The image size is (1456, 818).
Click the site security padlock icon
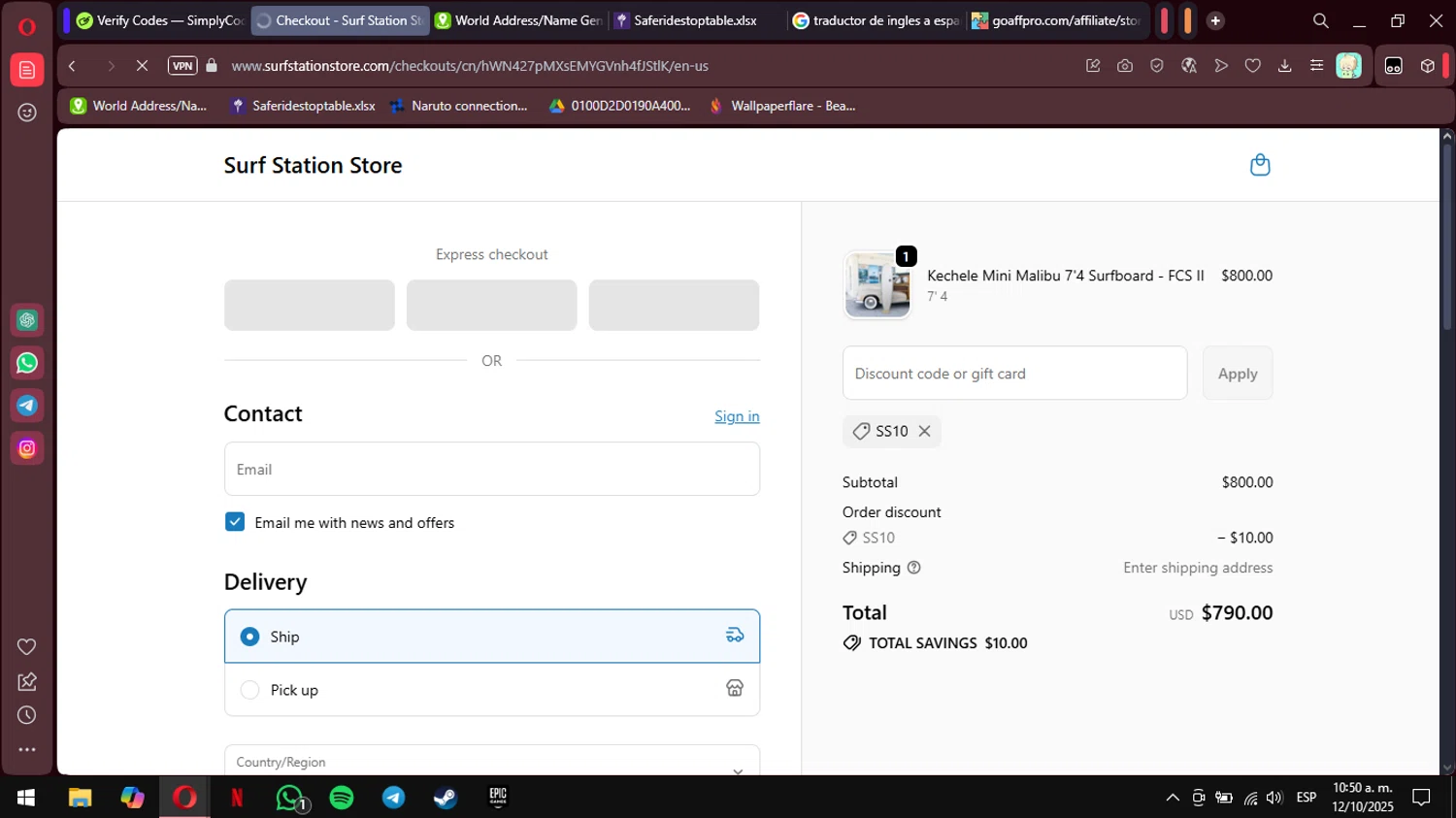pos(212,66)
